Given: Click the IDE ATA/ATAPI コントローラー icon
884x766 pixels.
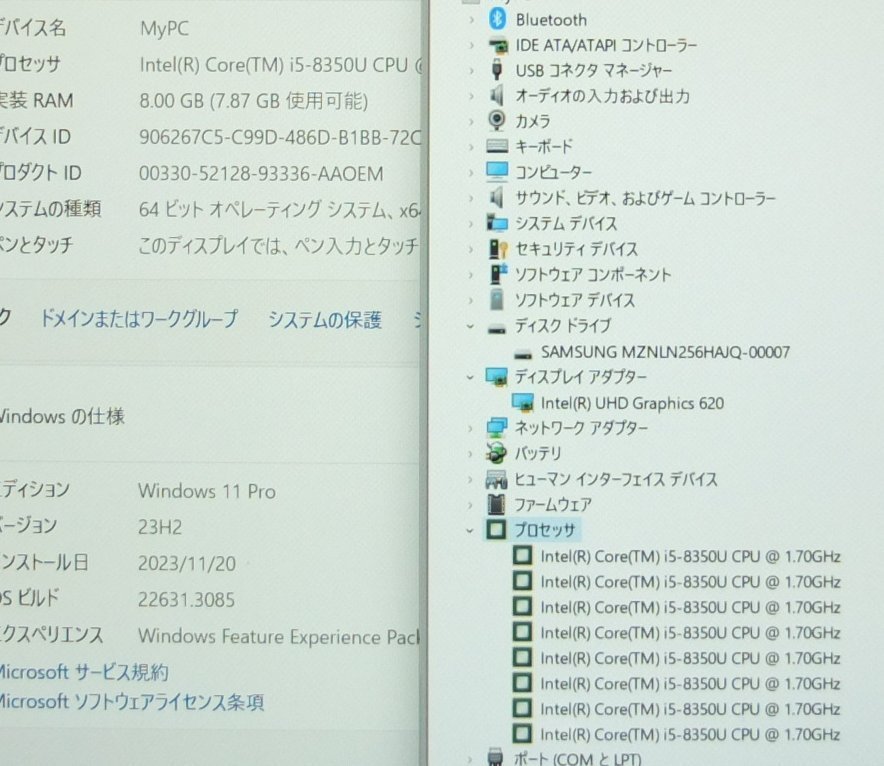Looking at the screenshot, I should pyautogui.click(x=497, y=45).
